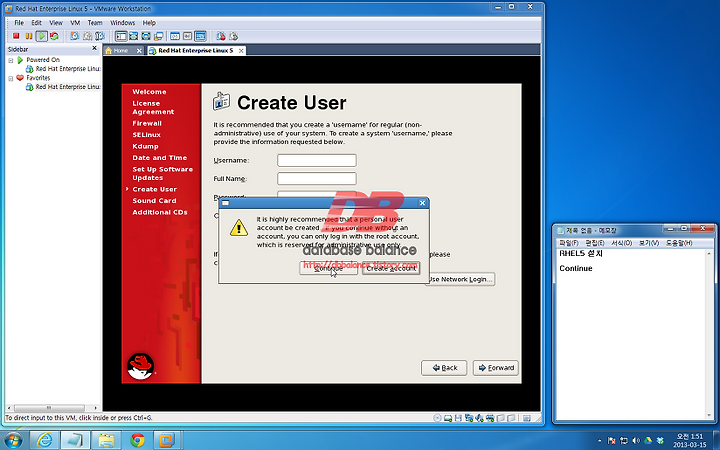Click the CD/DVD device status bar icon
720x450 pixels.
[437, 418]
